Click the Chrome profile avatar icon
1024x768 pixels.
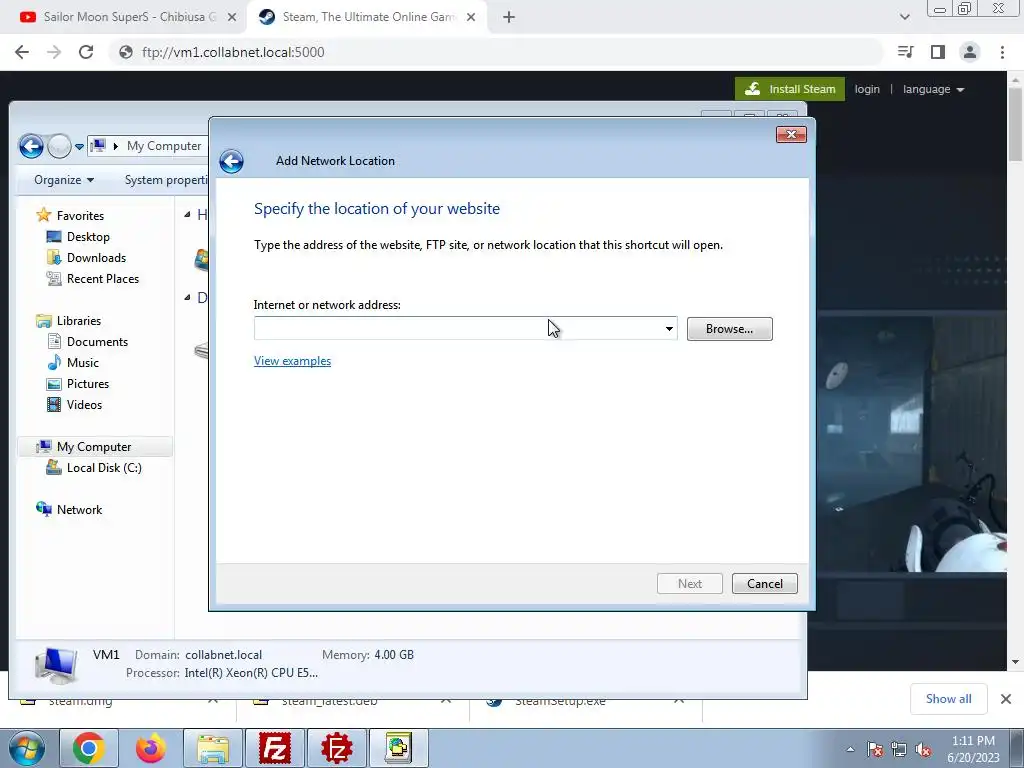tap(970, 52)
